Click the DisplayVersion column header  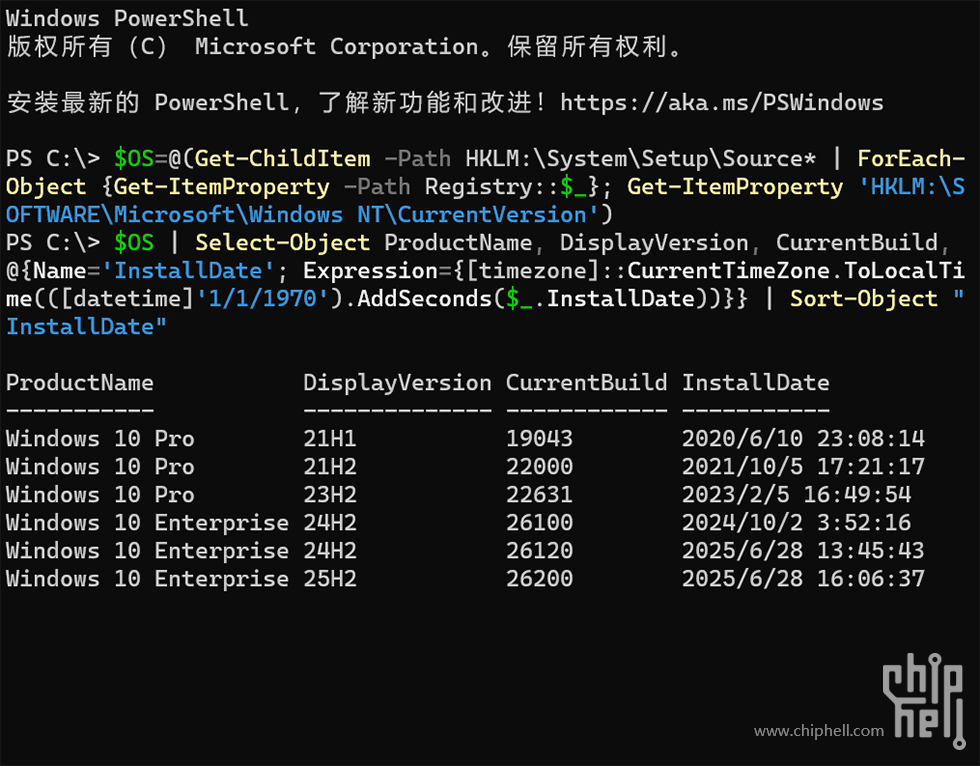pyautogui.click(x=398, y=382)
